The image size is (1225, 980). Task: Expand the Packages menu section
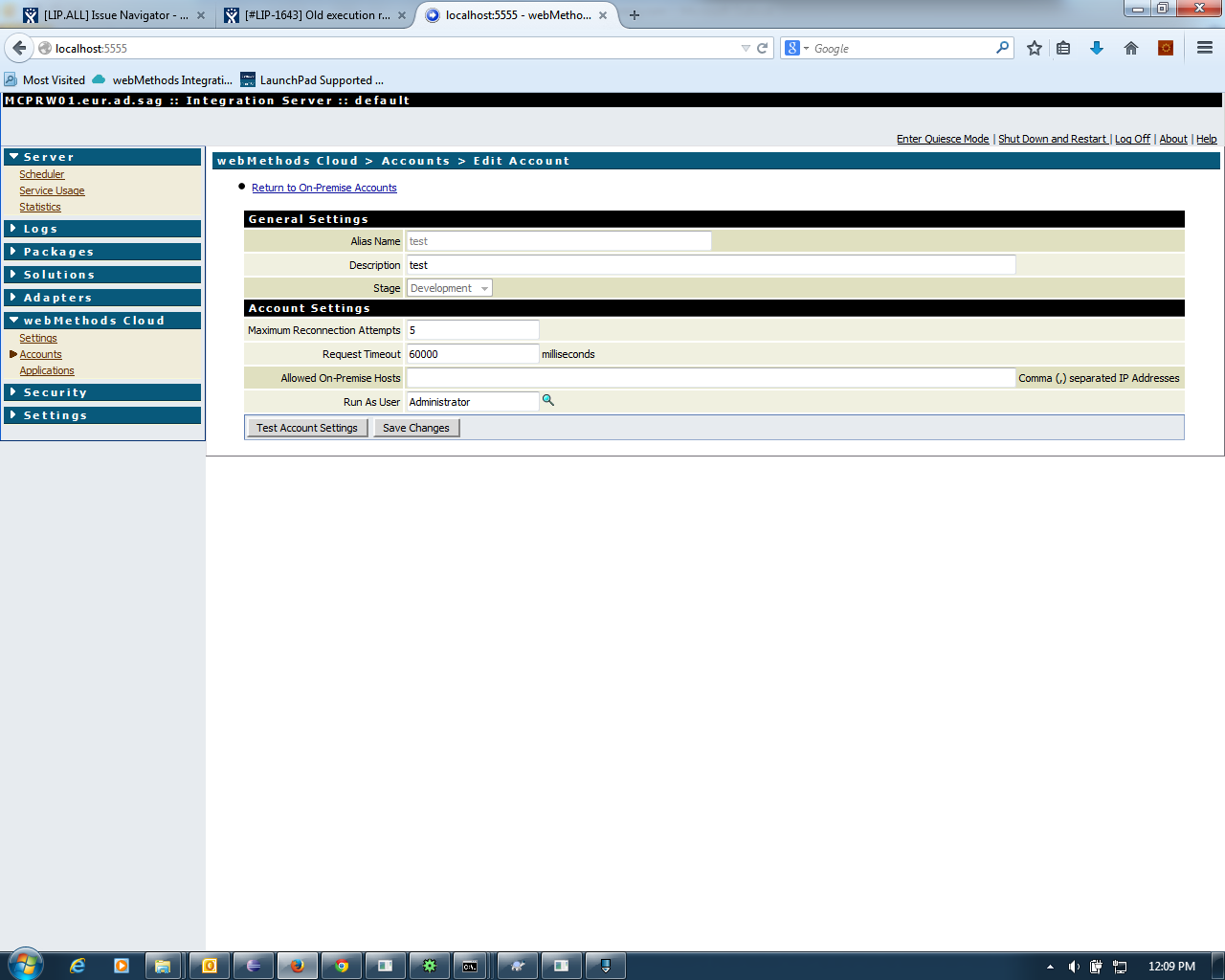[102, 252]
